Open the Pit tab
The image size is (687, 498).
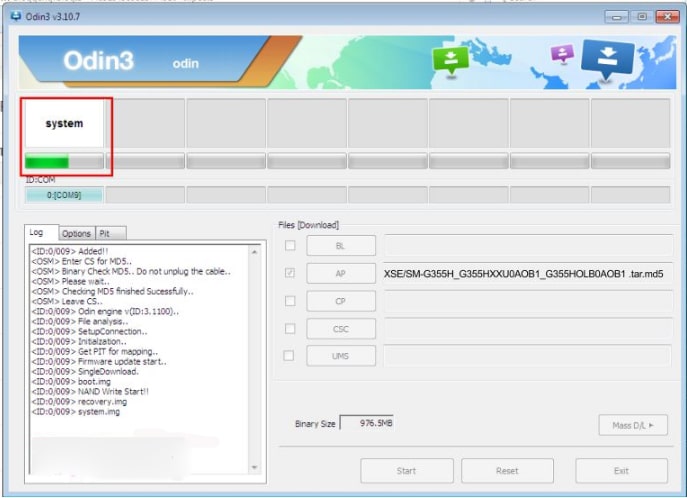[110, 233]
